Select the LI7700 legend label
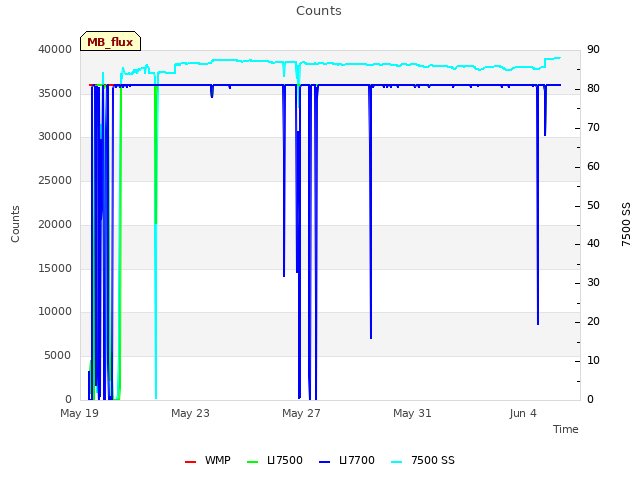The image size is (640, 480). (x=357, y=460)
